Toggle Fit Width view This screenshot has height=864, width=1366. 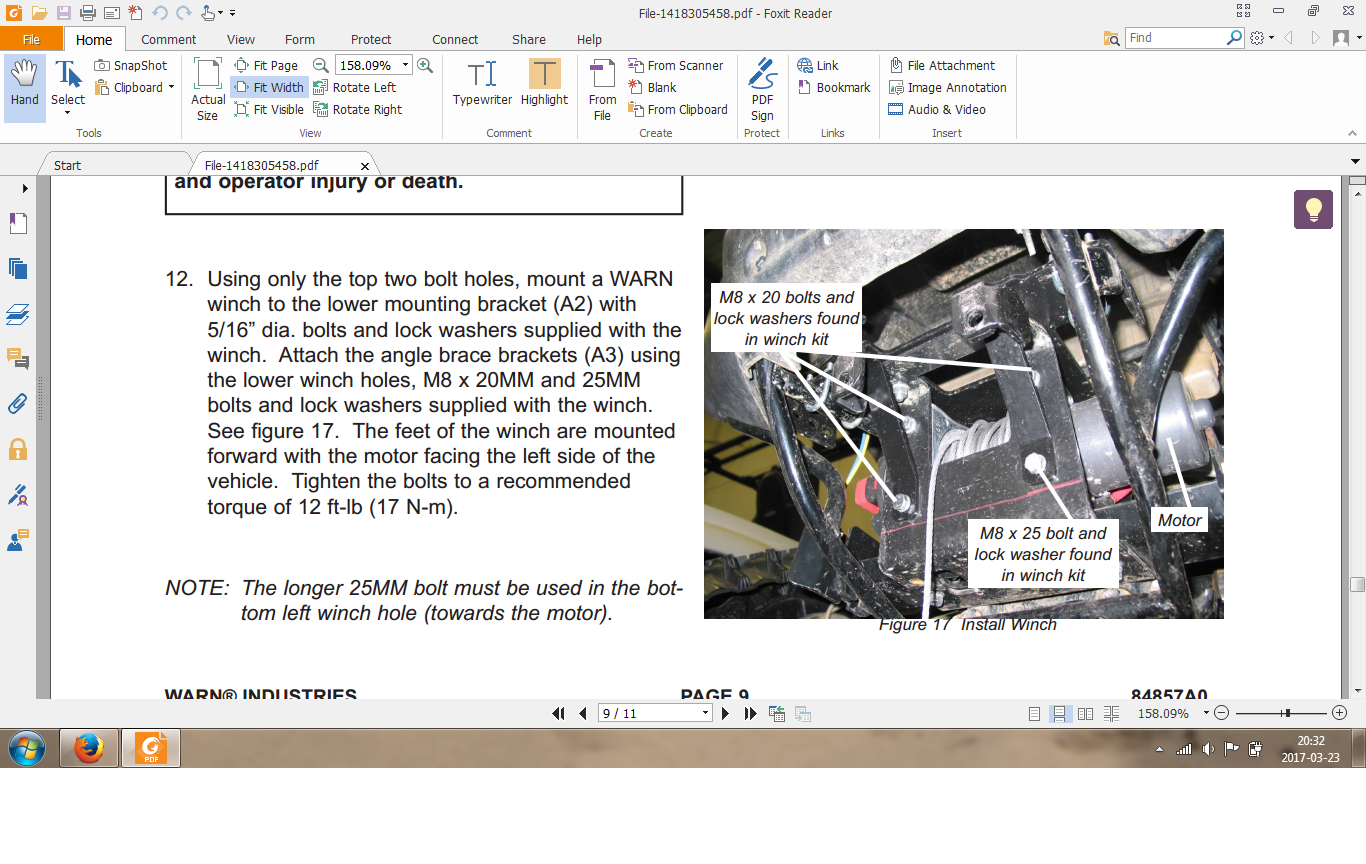click(269, 87)
